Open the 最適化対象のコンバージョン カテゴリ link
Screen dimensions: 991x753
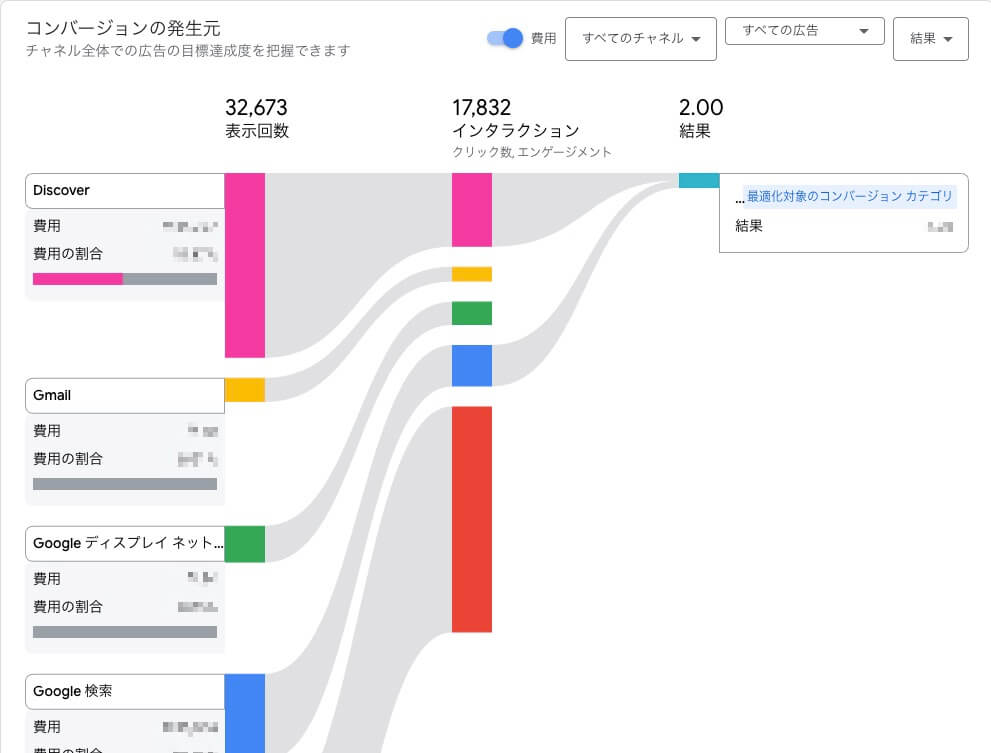[x=850, y=197]
